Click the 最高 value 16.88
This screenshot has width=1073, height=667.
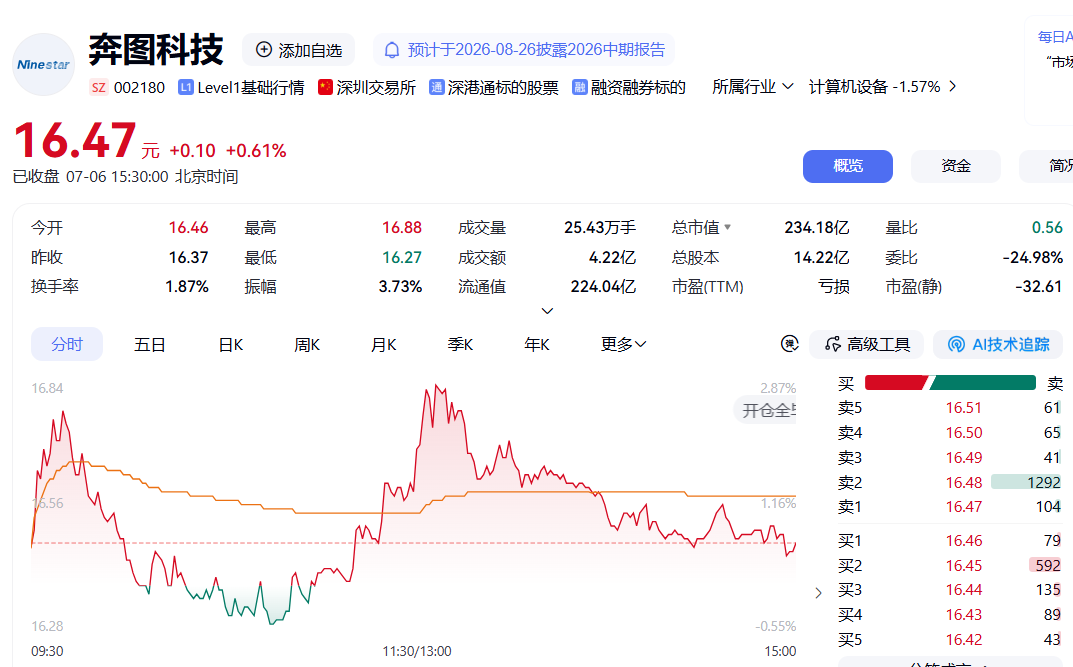402,227
